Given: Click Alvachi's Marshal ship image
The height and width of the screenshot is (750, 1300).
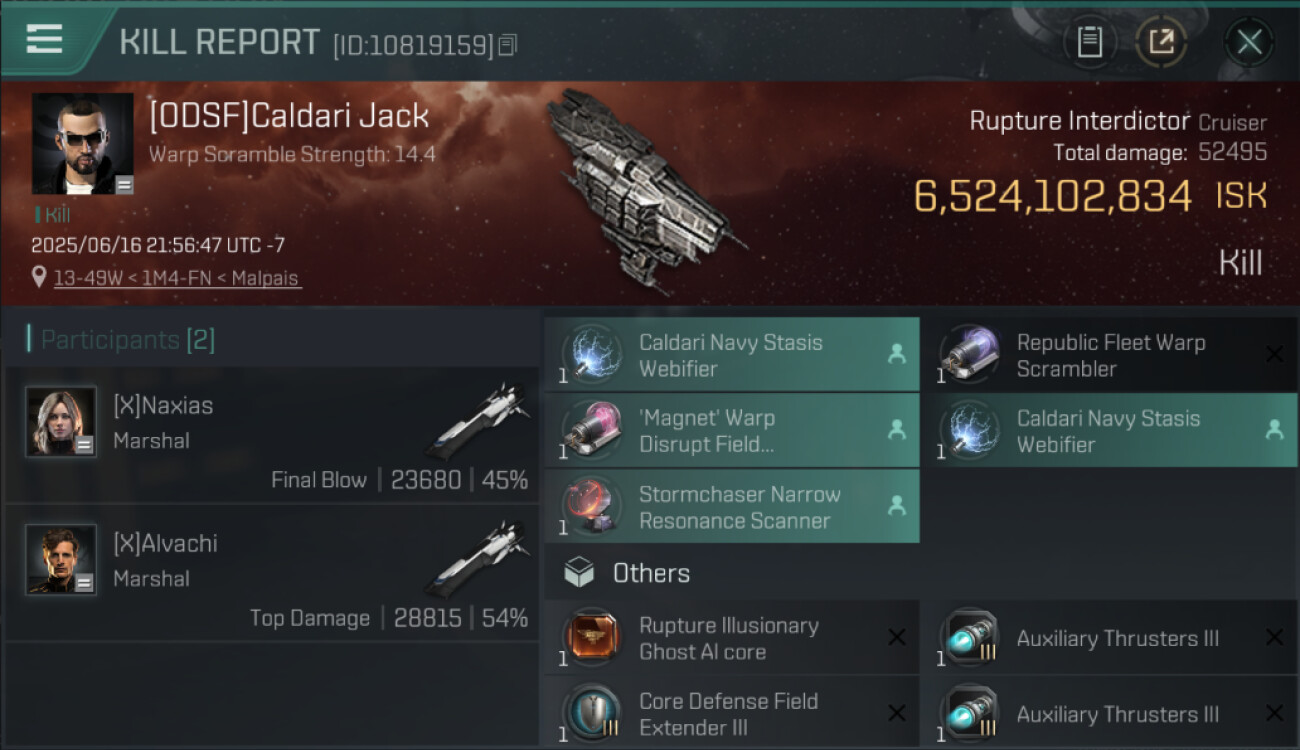Looking at the screenshot, I should point(478,559).
